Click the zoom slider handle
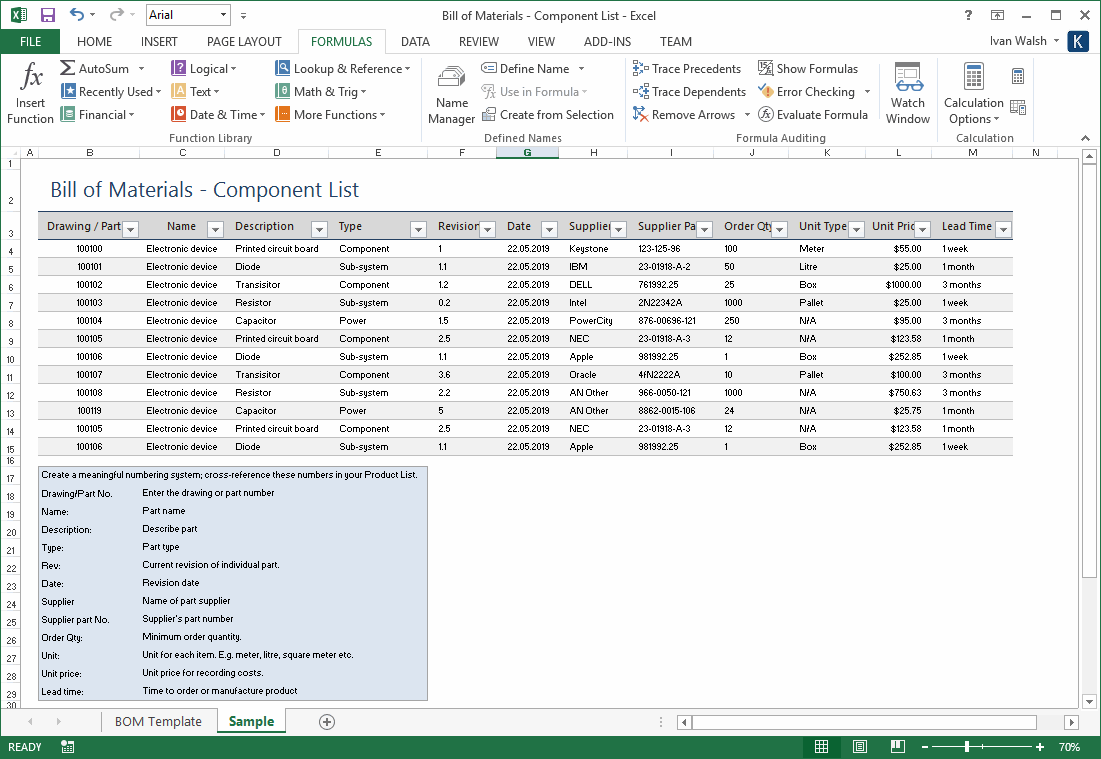This screenshot has width=1101, height=759. click(x=967, y=747)
